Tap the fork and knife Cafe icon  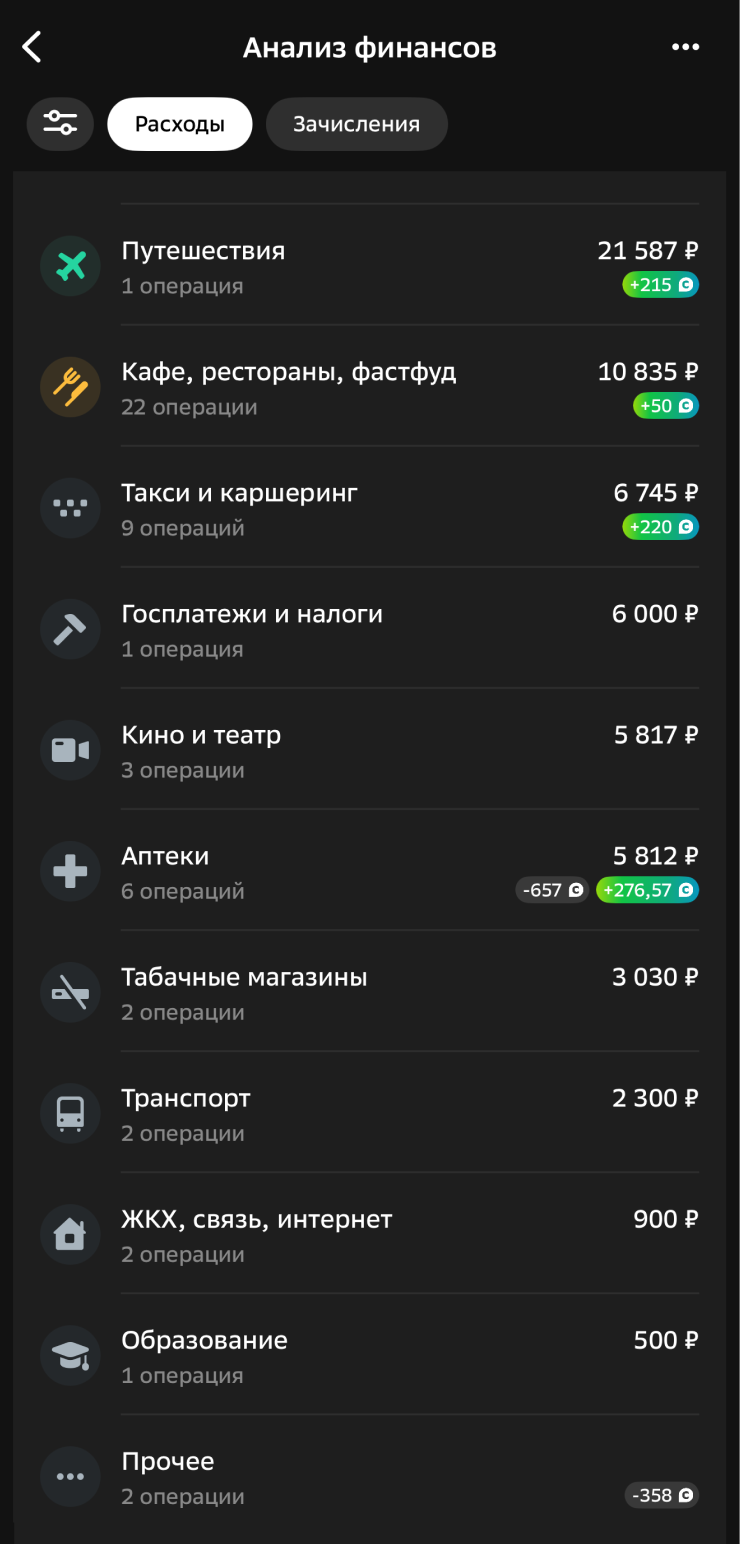pos(70,387)
